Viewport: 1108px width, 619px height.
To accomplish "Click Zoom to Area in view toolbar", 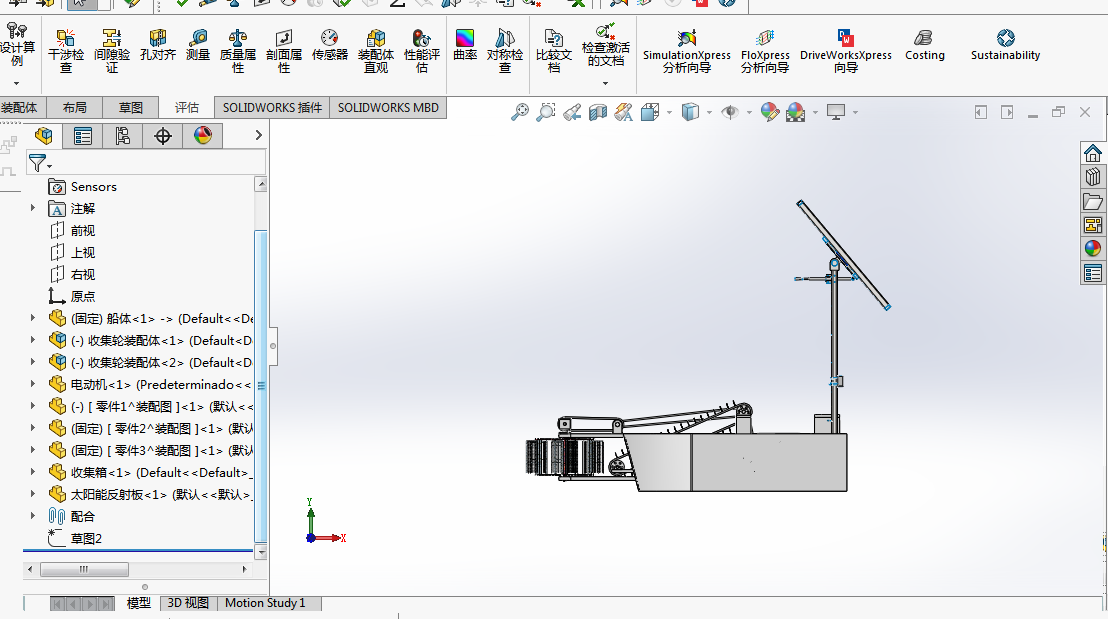I will 546,112.
